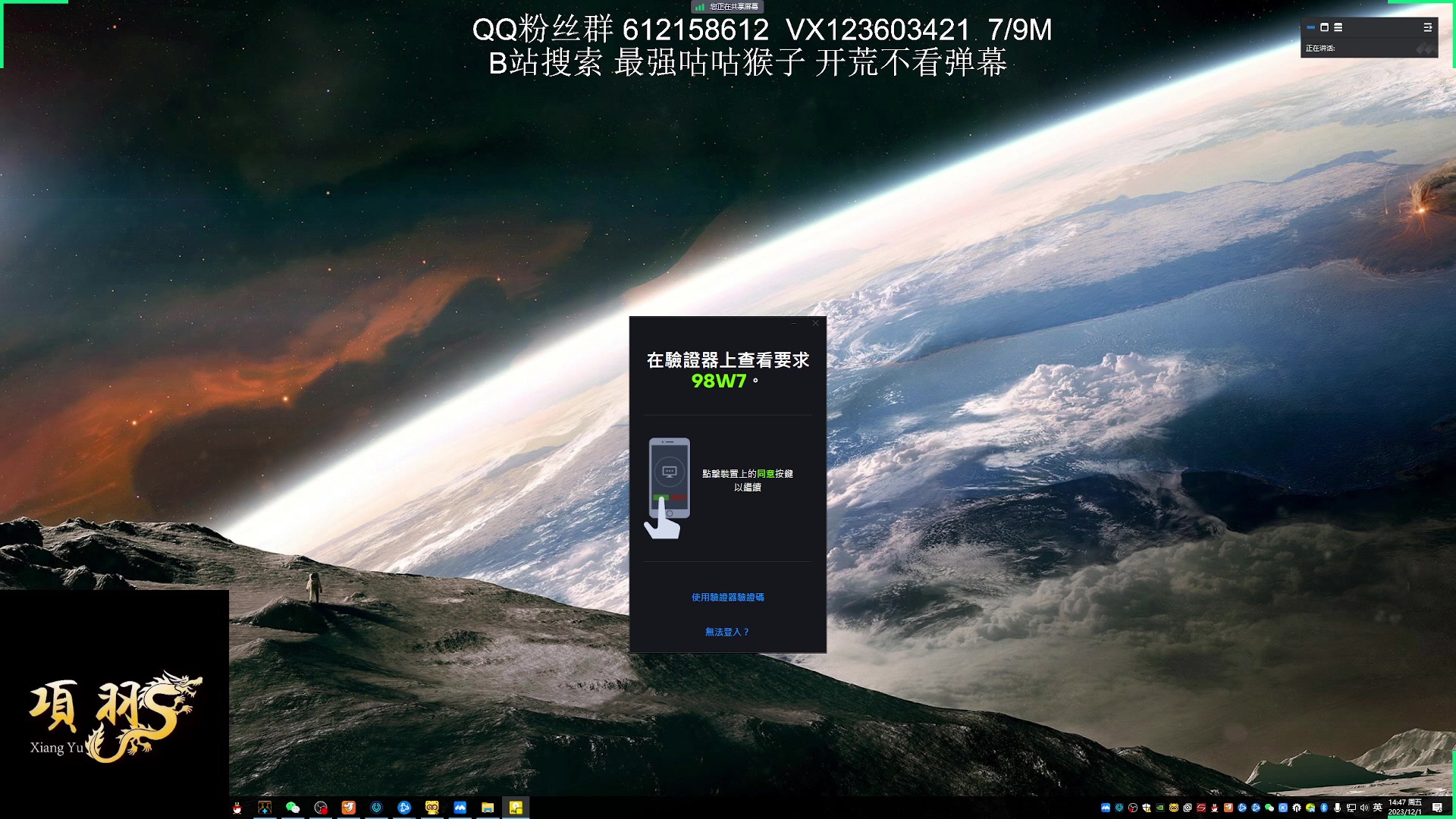Viewport: 1456px width, 819px height.
Task: Open the yellow video player taskbar app
Action: tap(516, 808)
